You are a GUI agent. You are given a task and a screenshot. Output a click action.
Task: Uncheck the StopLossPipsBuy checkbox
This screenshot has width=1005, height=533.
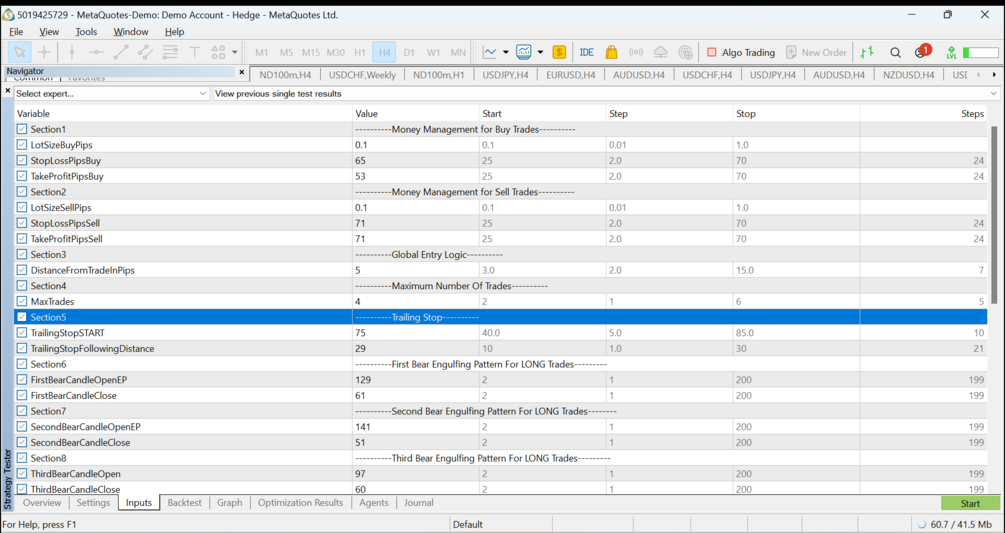click(x=22, y=161)
